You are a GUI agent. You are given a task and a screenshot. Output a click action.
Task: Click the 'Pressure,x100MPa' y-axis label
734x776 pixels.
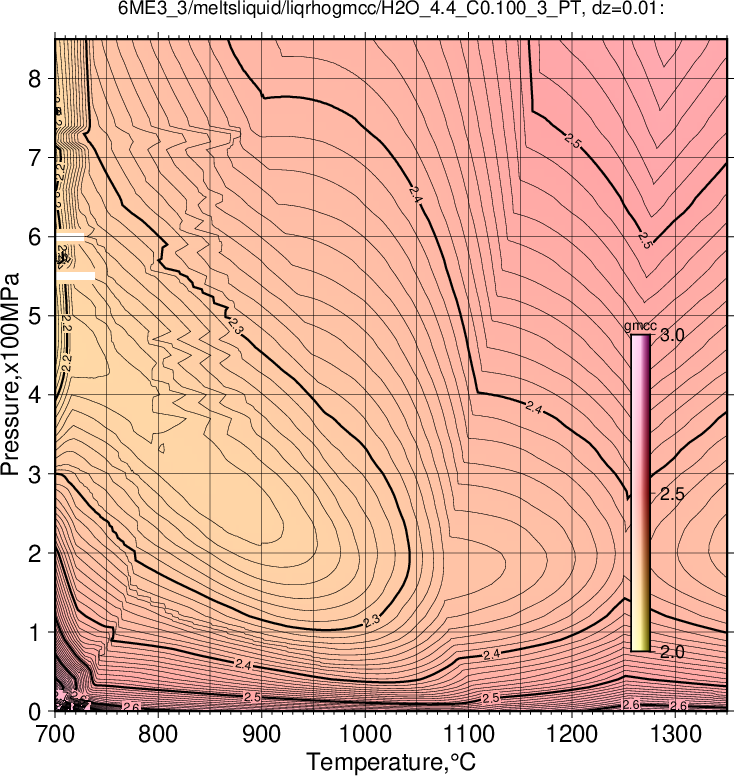click(x=10, y=375)
